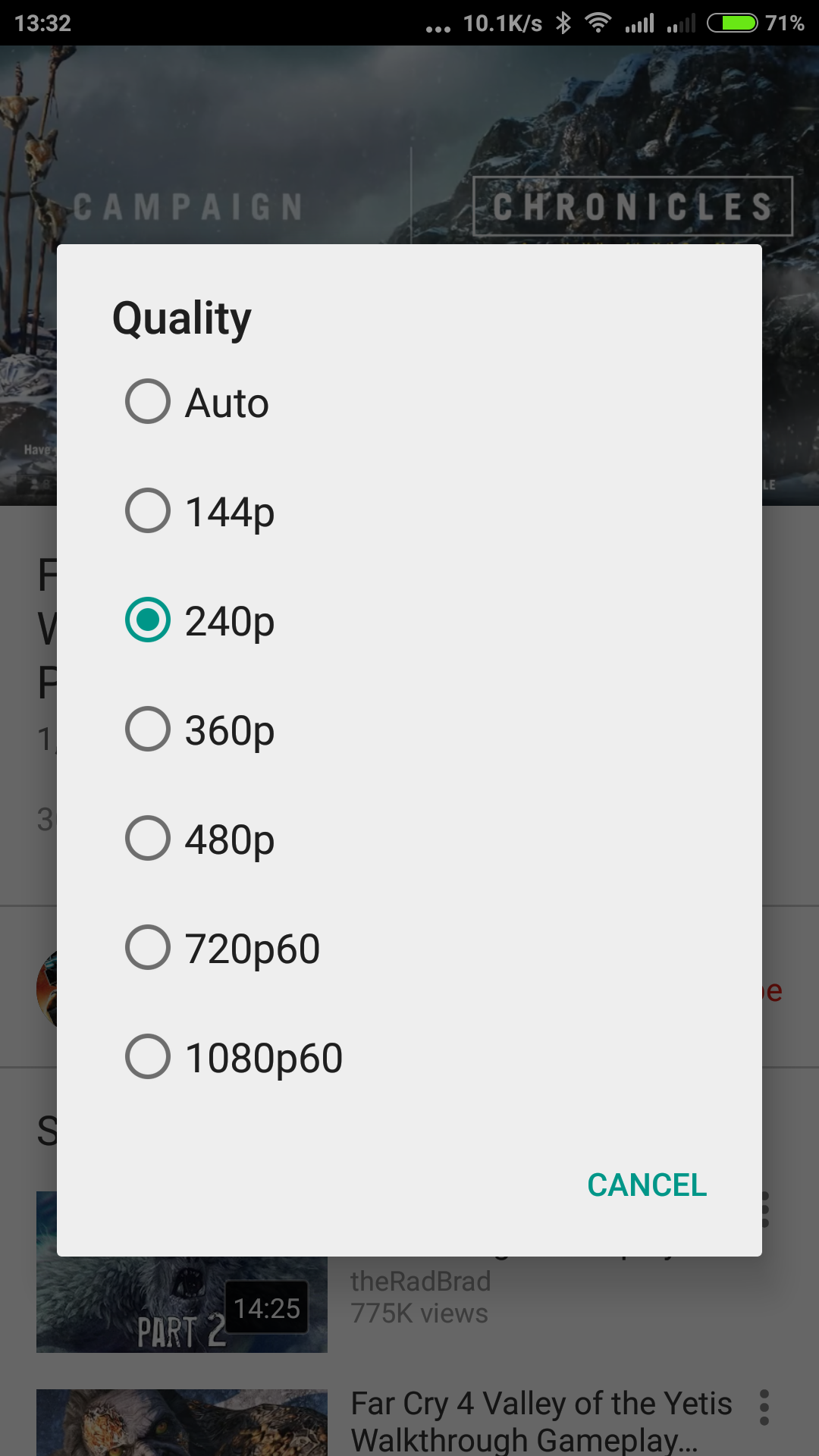The width and height of the screenshot is (819, 1456).
Task: Tap the Quality dialog title
Action: tap(182, 318)
